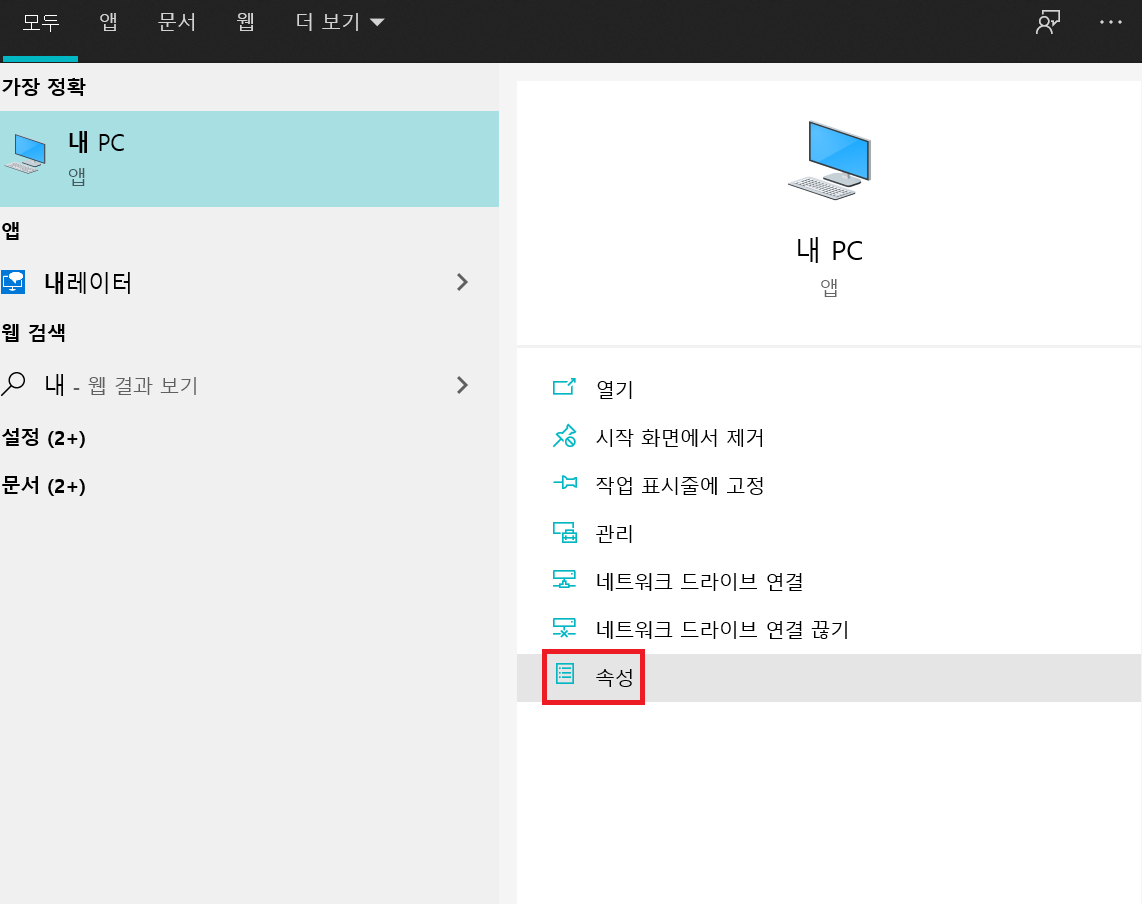Click the unpin from Start icon

tap(564, 436)
